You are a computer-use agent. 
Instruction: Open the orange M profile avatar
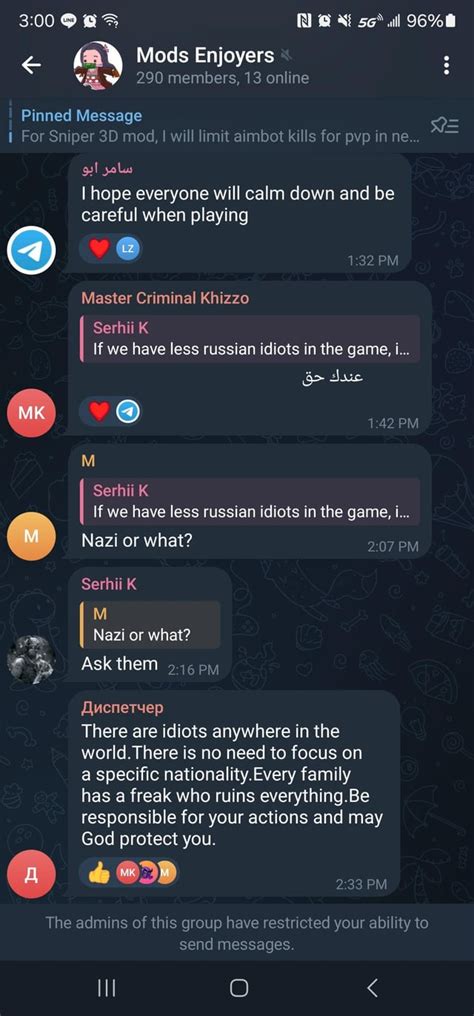point(31,536)
